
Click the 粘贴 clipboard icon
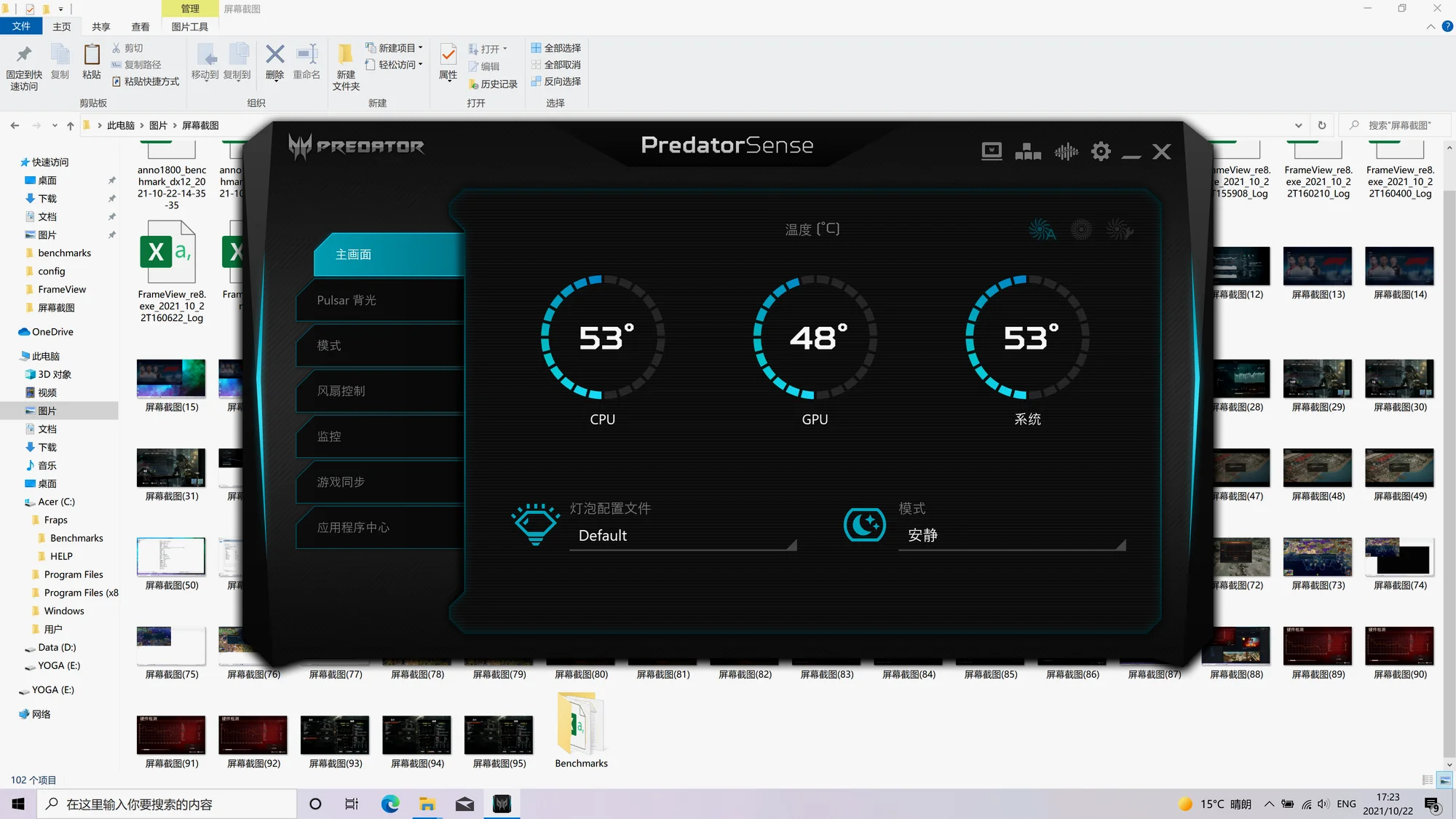click(92, 55)
